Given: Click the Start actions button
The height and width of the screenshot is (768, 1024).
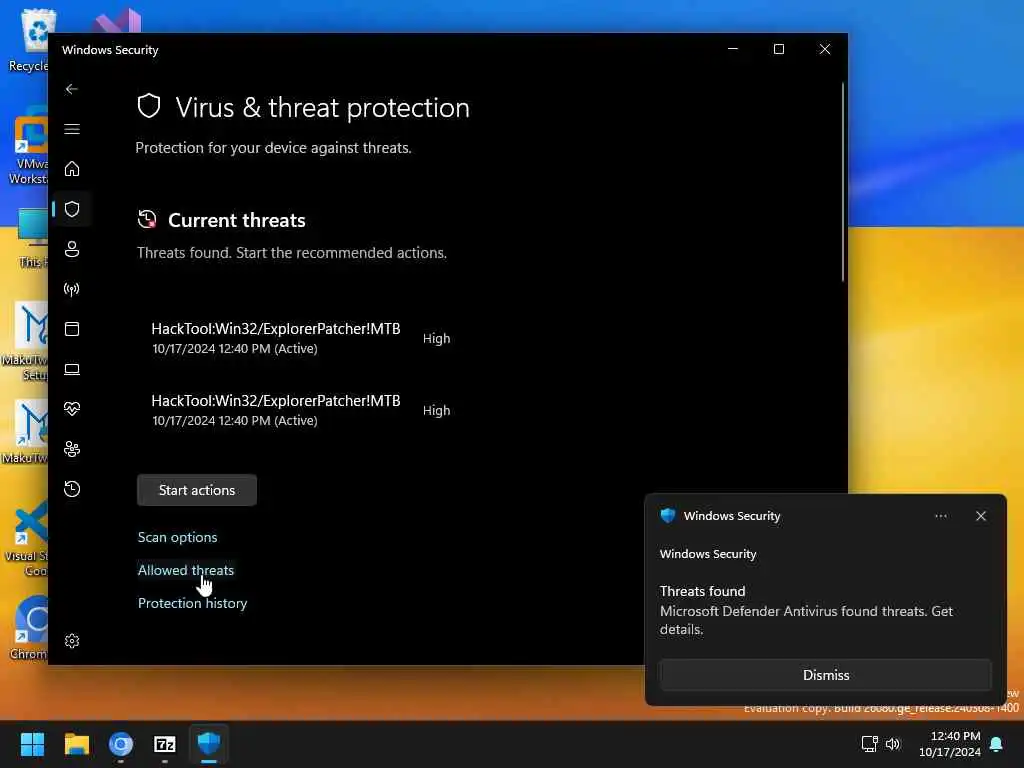Looking at the screenshot, I should click(197, 490).
